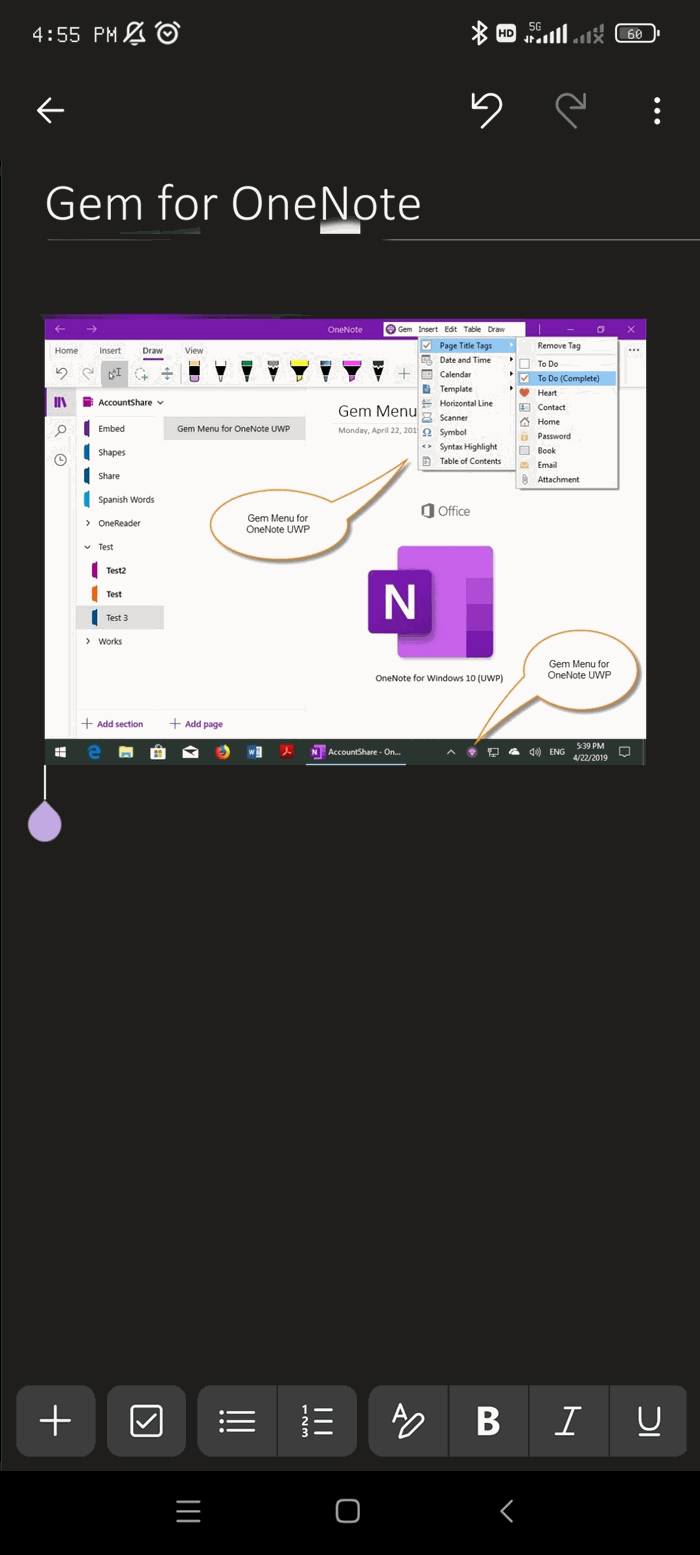Click Home tab in the embedded screenshot

66,351
